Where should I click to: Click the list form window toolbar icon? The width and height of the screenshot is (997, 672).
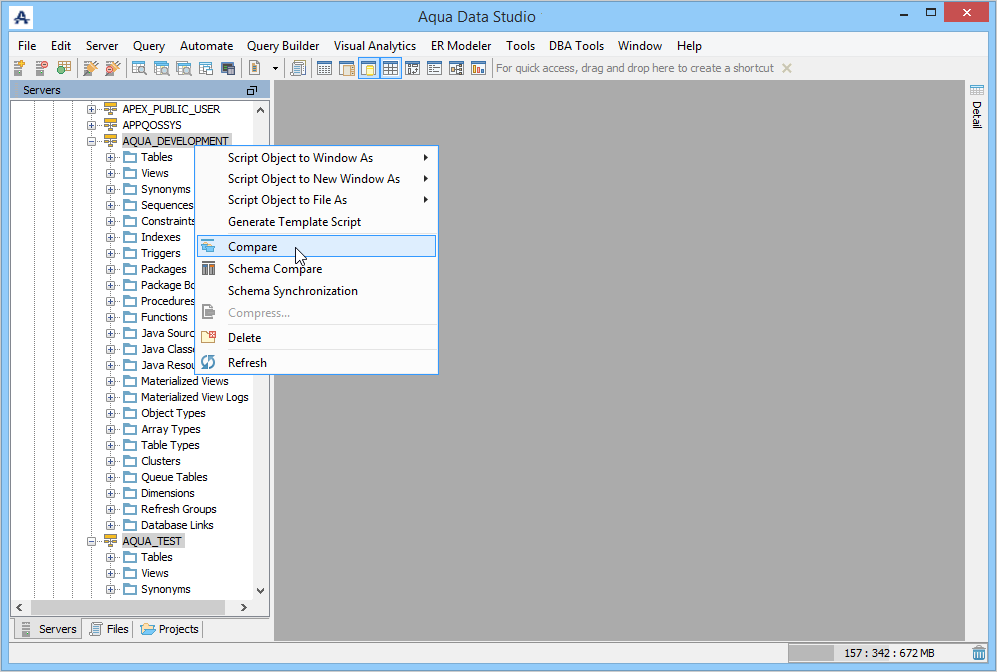(434, 68)
